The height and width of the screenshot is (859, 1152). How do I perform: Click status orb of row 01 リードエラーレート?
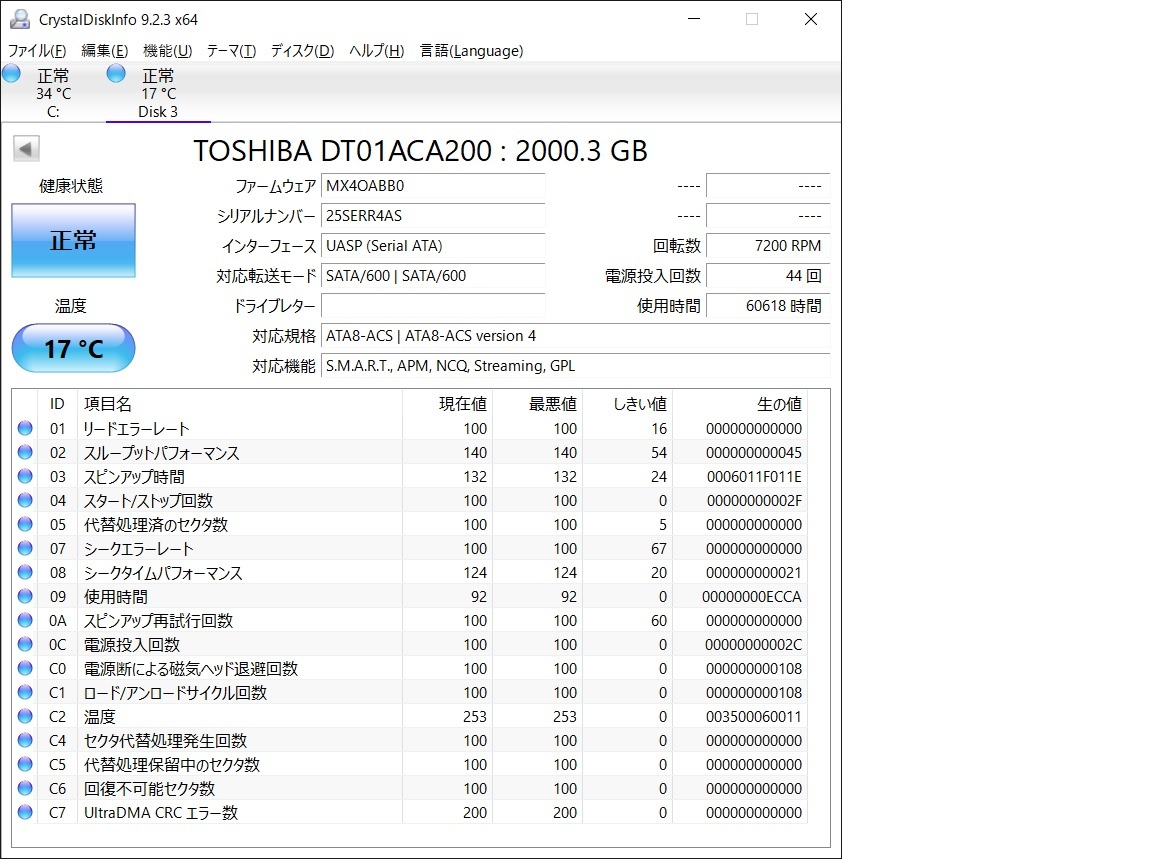point(25,428)
